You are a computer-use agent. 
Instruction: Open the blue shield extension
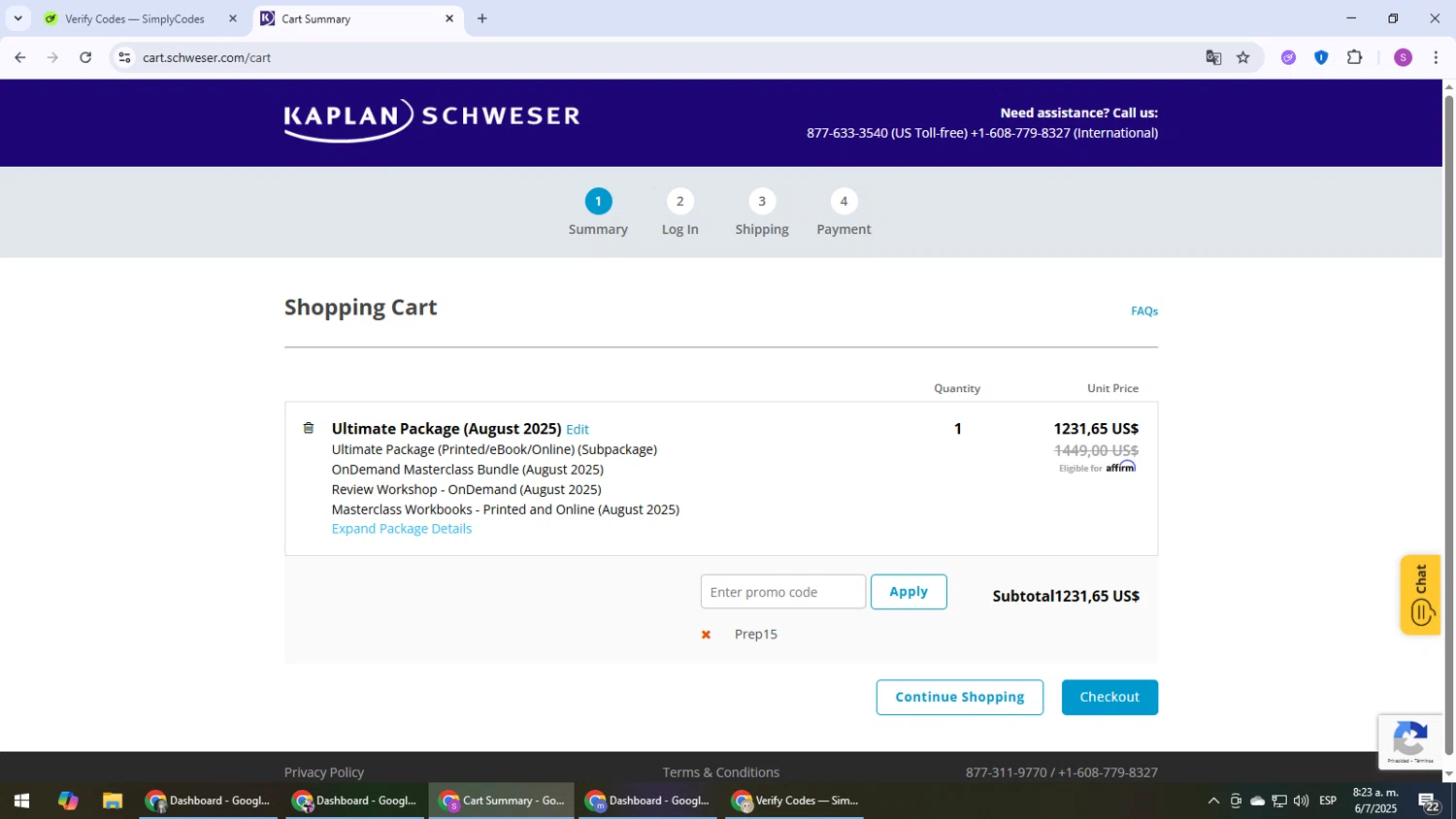[1321, 57]
